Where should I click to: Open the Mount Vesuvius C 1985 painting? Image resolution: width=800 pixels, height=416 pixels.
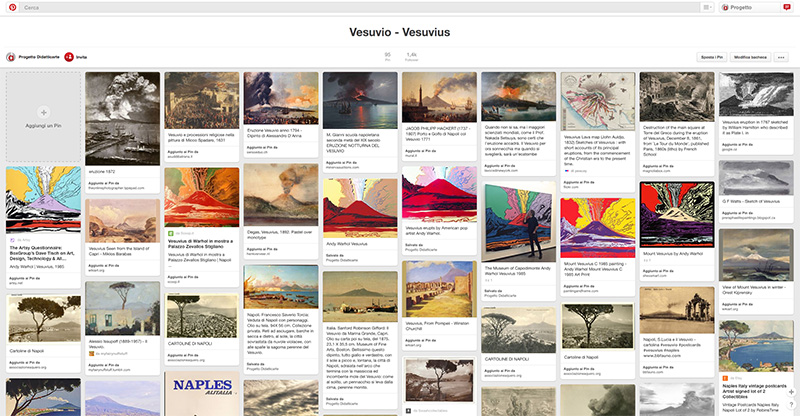coord(598,228)
